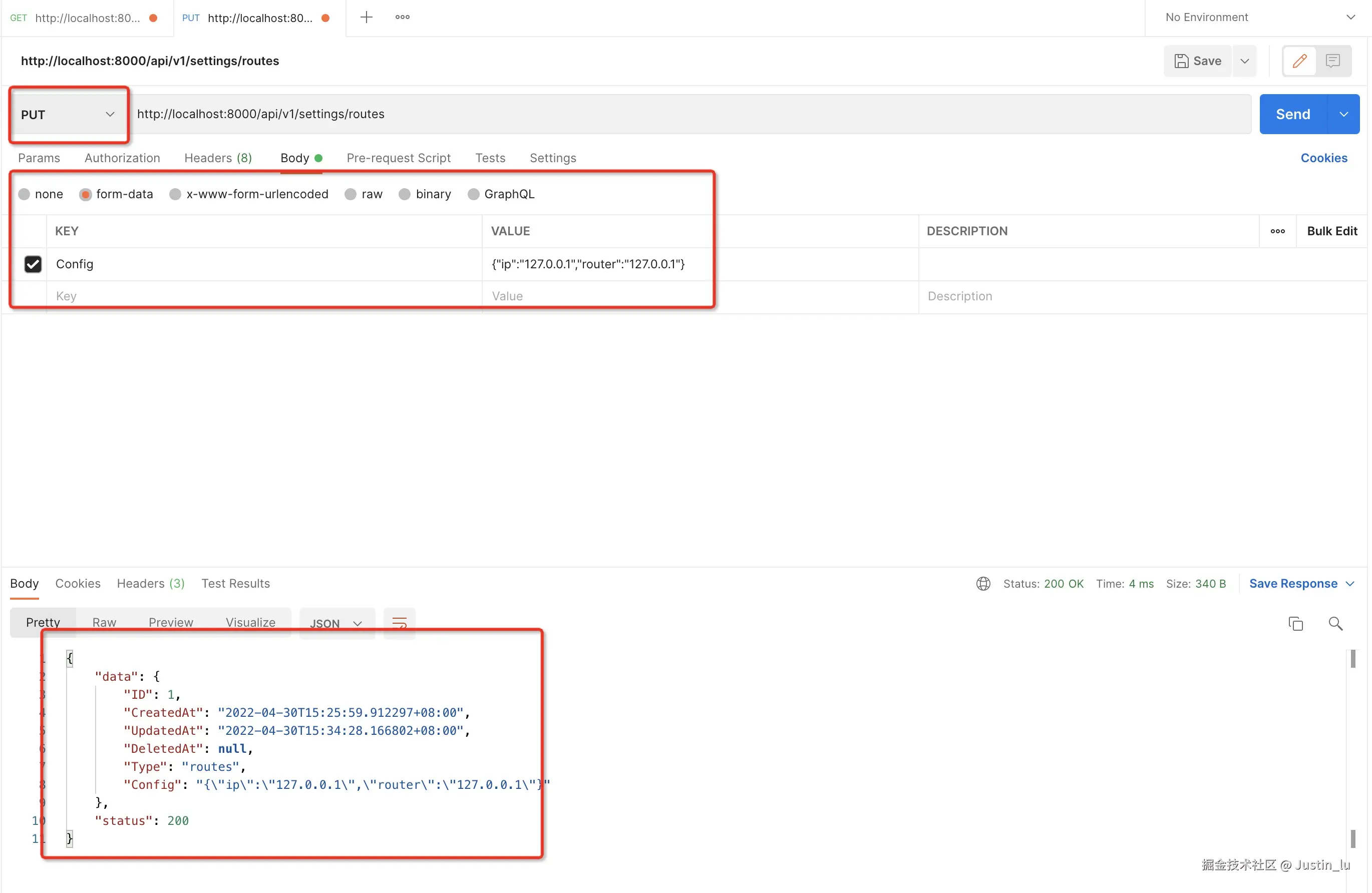Toggle line wrap icon in response toolbar
This screenshot has width=1372, height=893.
400,623
